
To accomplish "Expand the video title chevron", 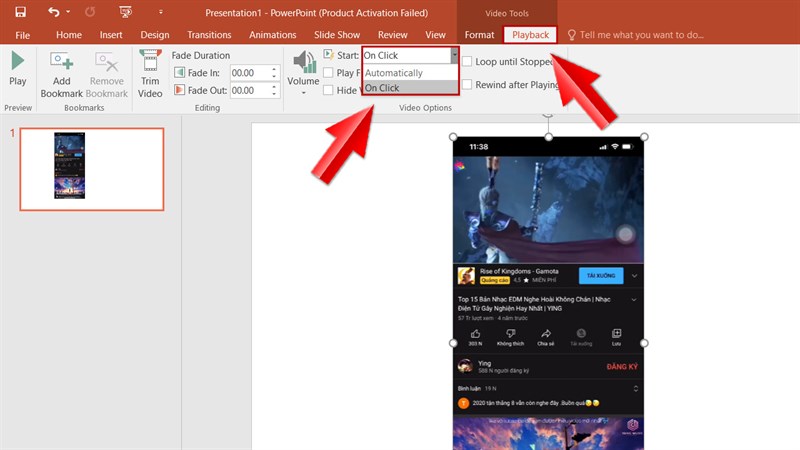I will (x=634, y=299).
